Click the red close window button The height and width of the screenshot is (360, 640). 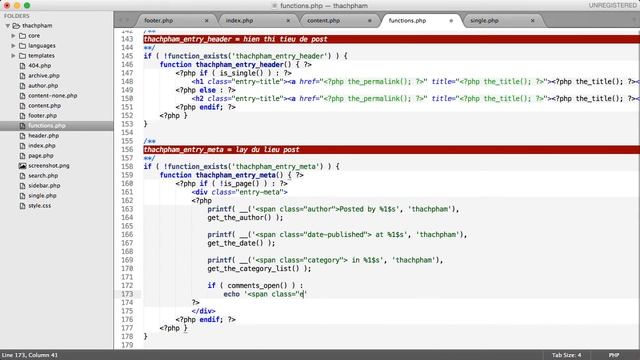(7, 6)
